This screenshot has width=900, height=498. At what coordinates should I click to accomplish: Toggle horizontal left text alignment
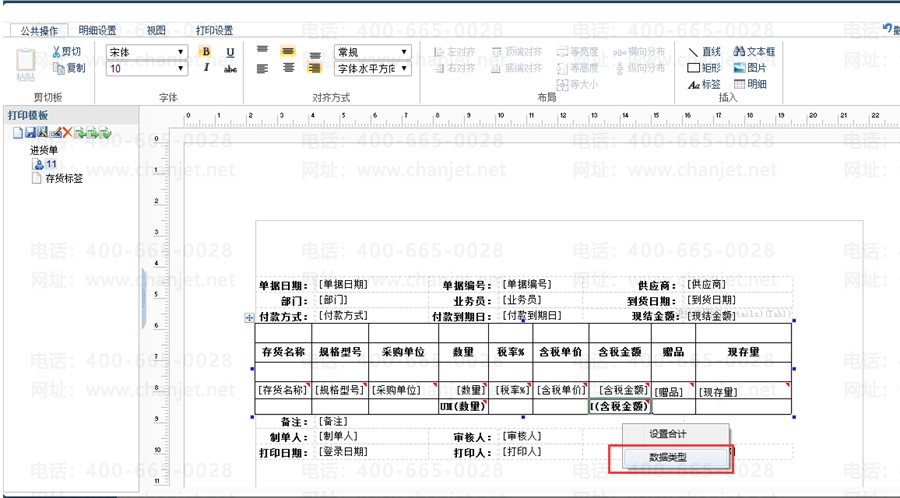coord(262,69)
